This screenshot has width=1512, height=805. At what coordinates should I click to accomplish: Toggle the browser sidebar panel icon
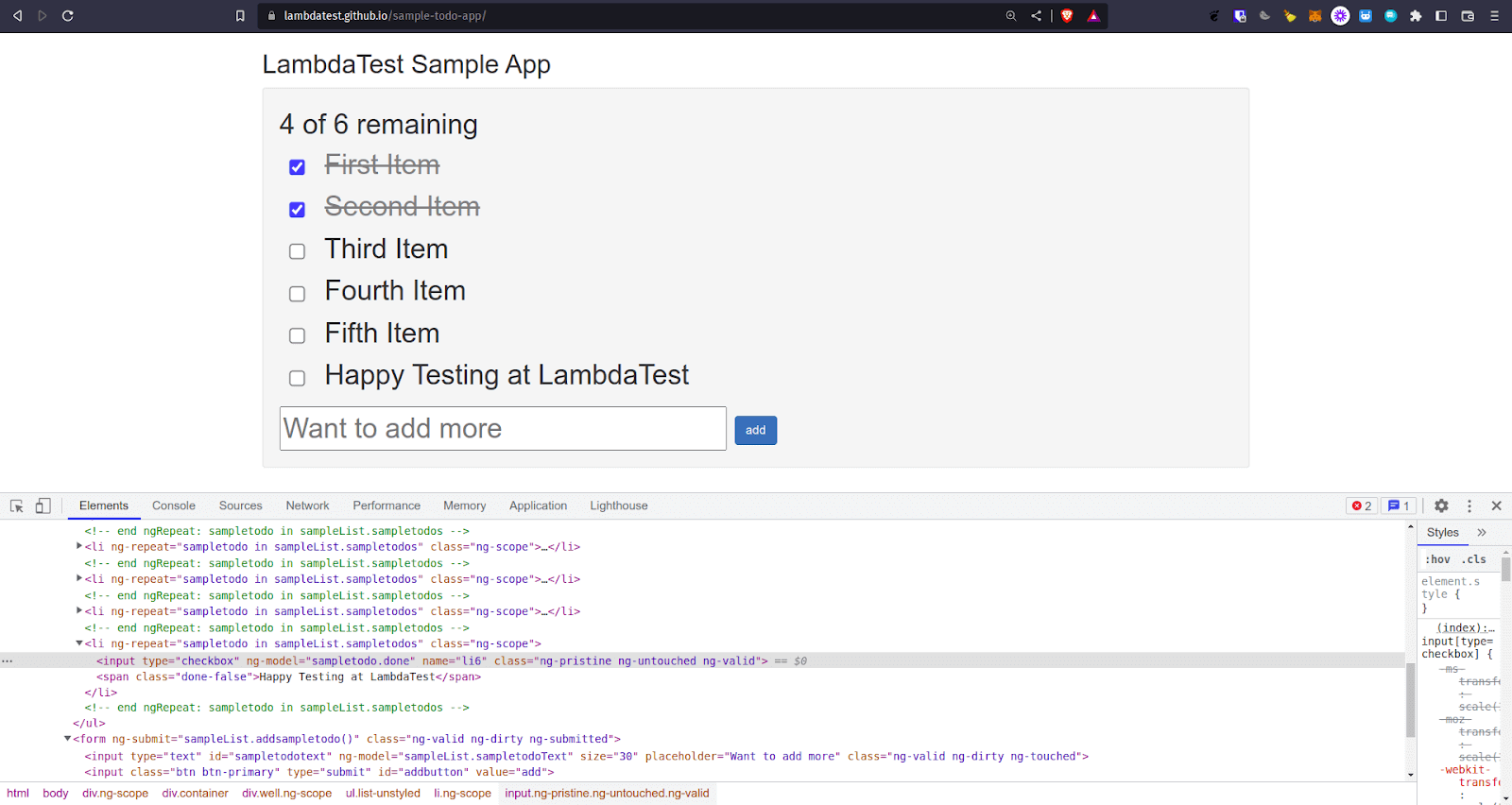(1441, 16)
